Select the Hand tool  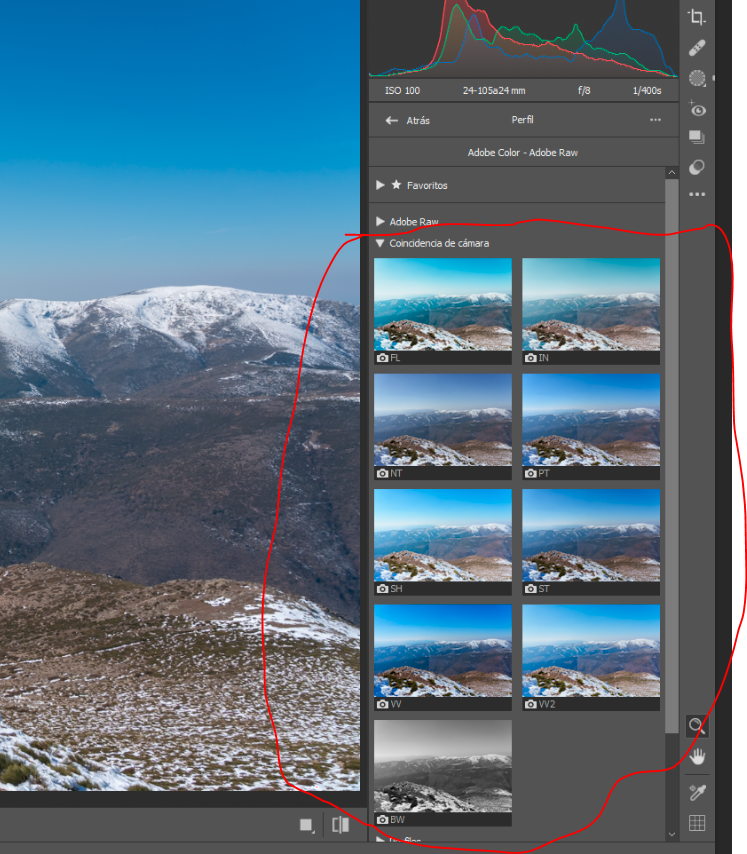[697, 757]
